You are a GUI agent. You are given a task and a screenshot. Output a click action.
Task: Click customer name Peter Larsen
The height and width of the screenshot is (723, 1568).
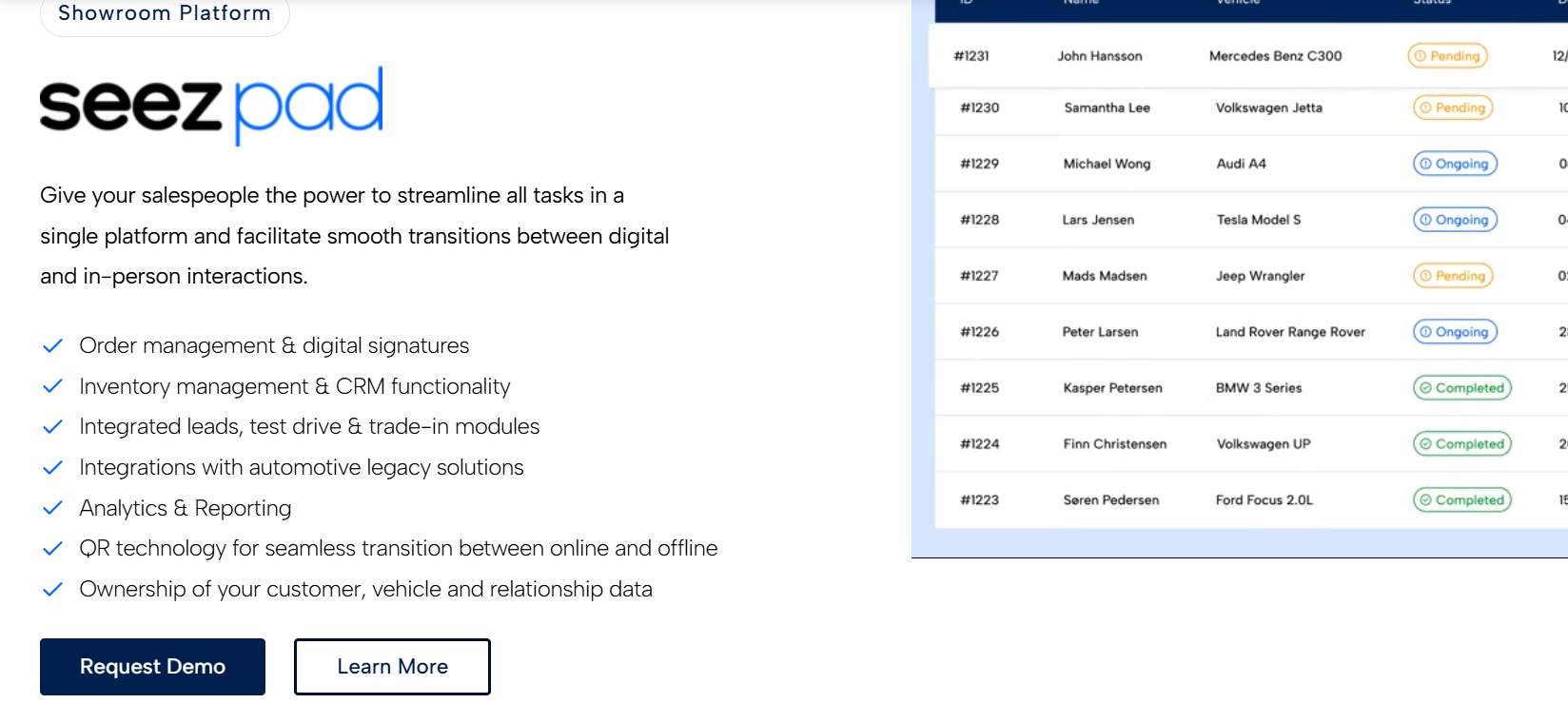1101,332
